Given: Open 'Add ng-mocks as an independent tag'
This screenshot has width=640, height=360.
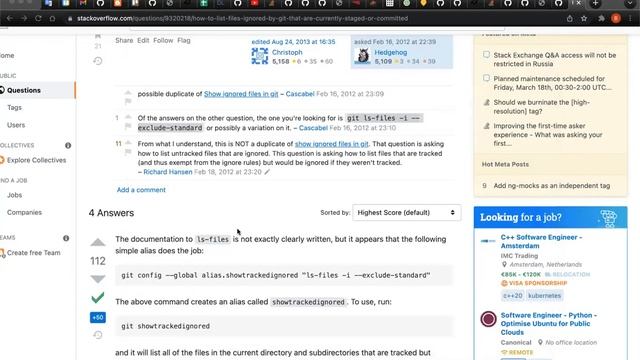Looking at the screenshot, I should click(552, 186).
